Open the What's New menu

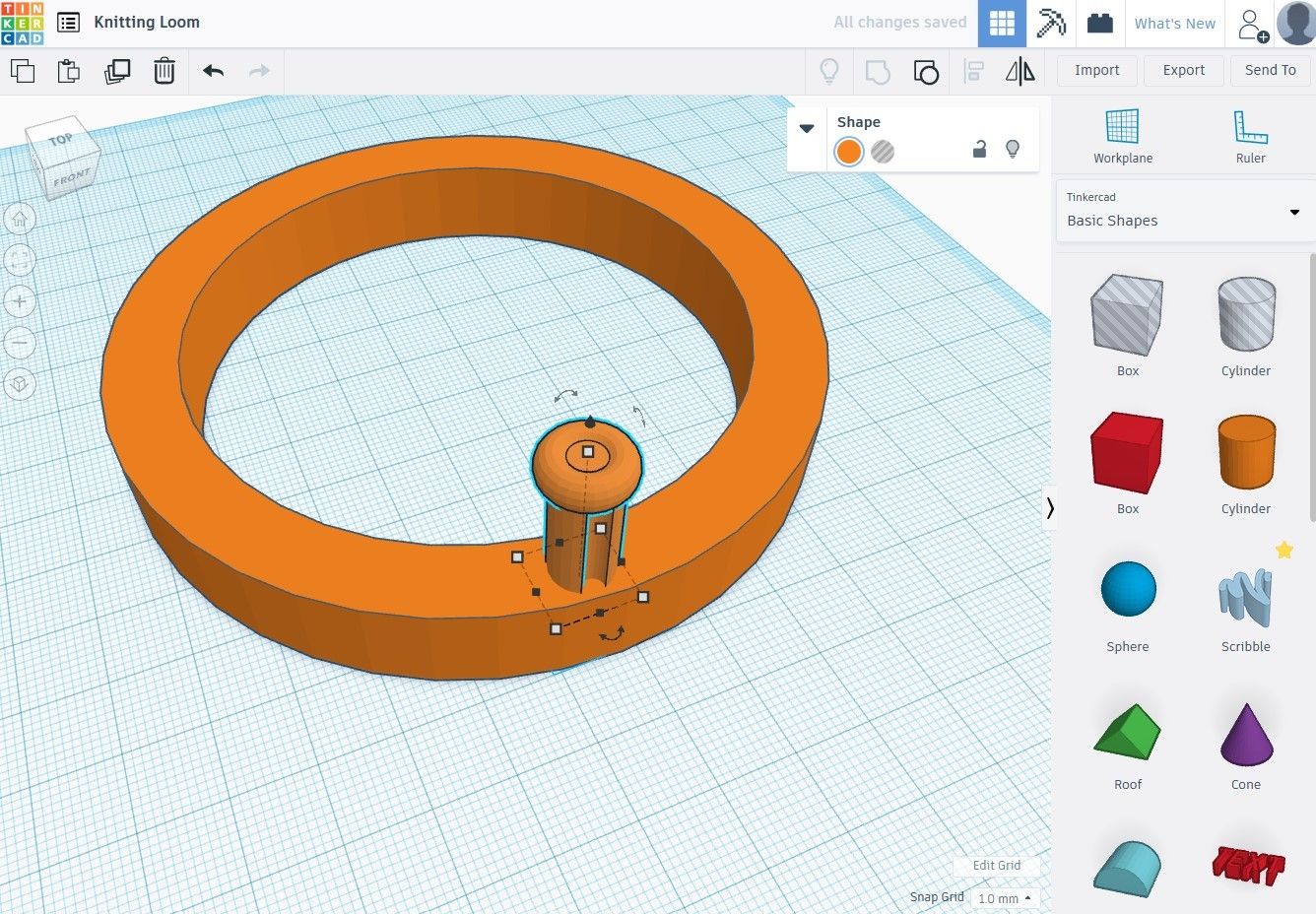[x=1174, y=24]
